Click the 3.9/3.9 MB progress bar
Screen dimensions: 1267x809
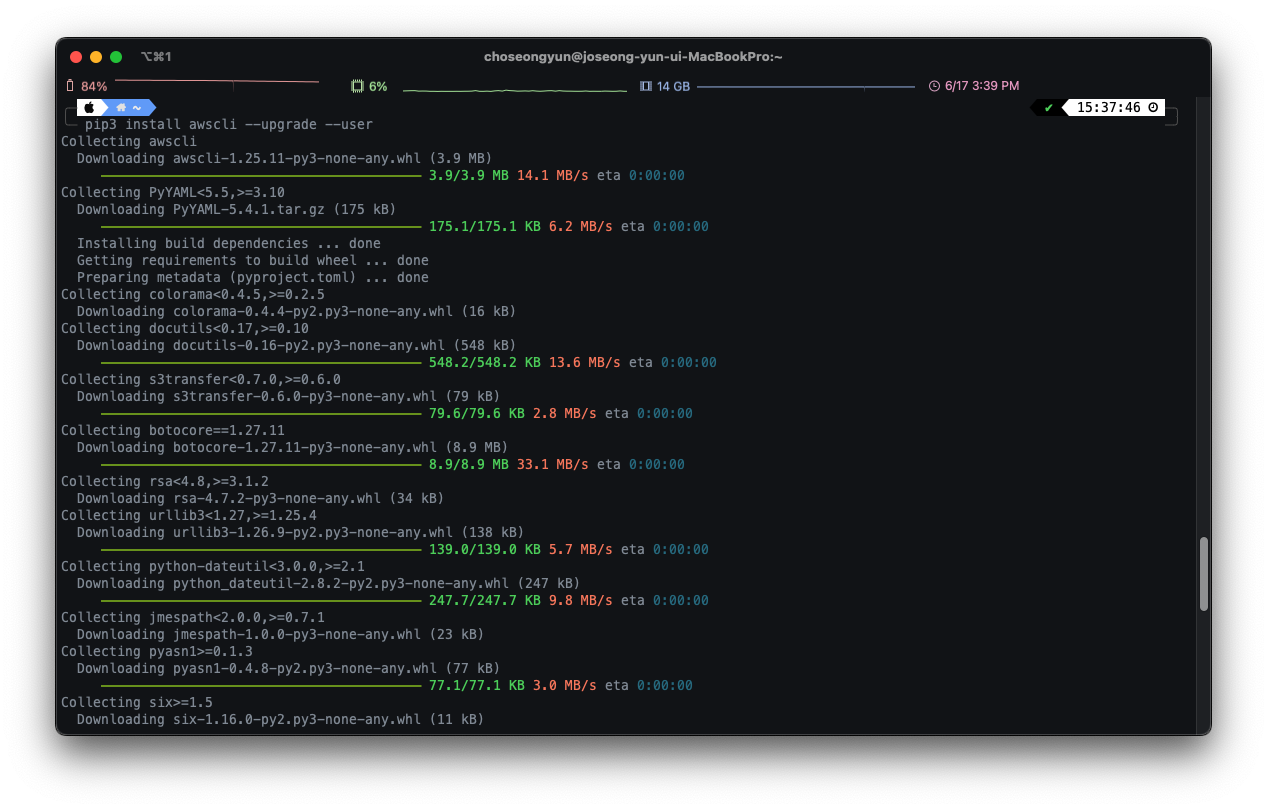point(261,175)
